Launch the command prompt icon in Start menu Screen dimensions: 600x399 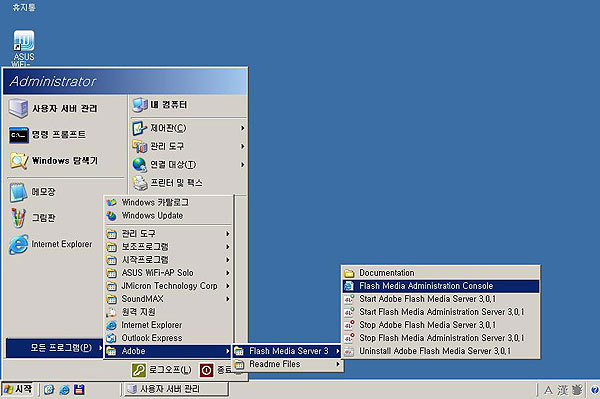[19, 135]
